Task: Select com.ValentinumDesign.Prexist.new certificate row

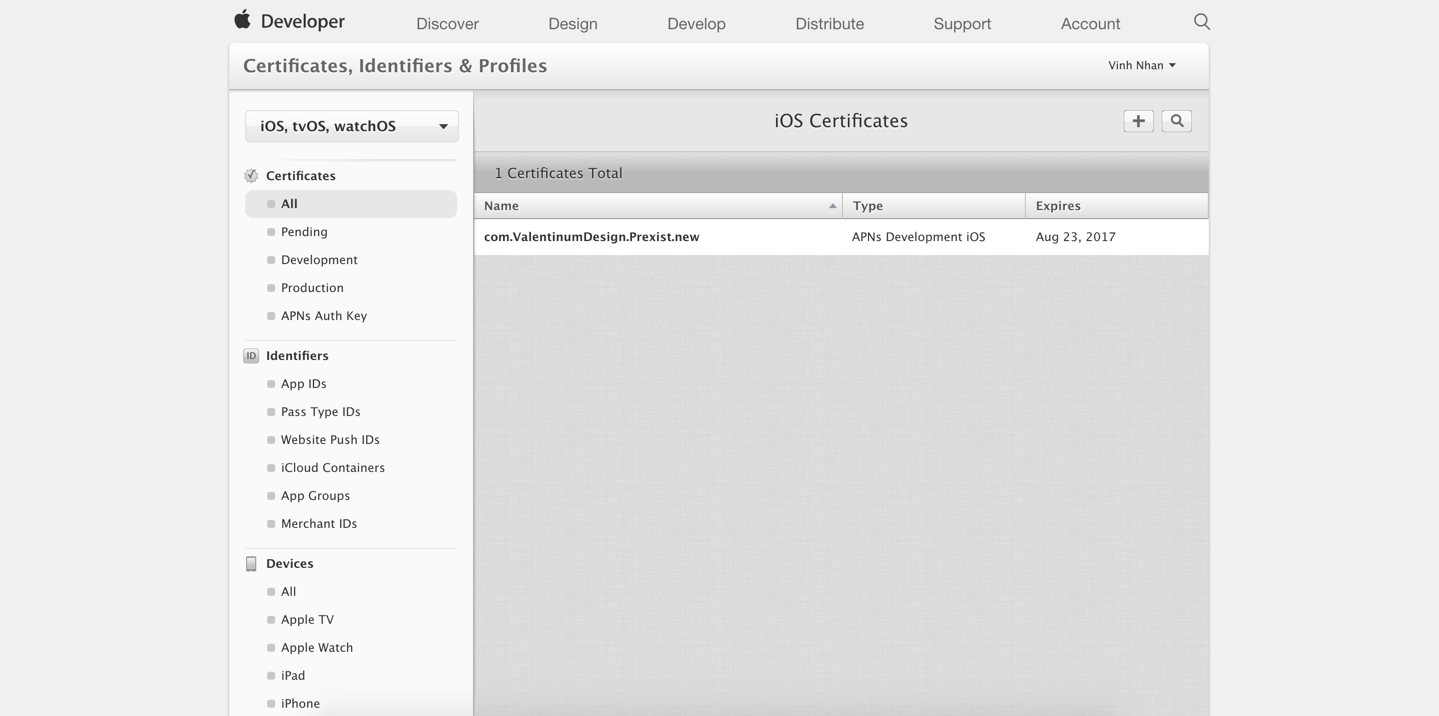Action: (x=841, y=237)
